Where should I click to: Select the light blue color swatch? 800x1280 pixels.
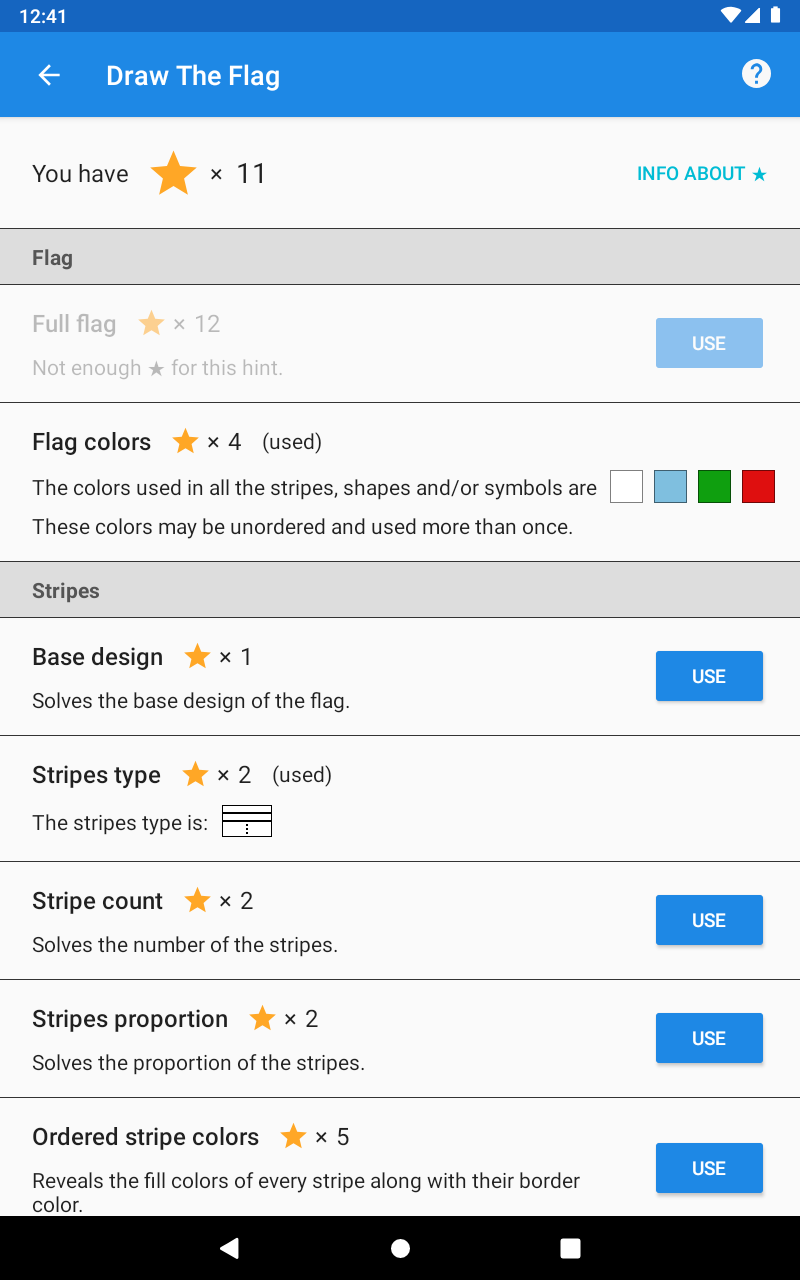670,487
